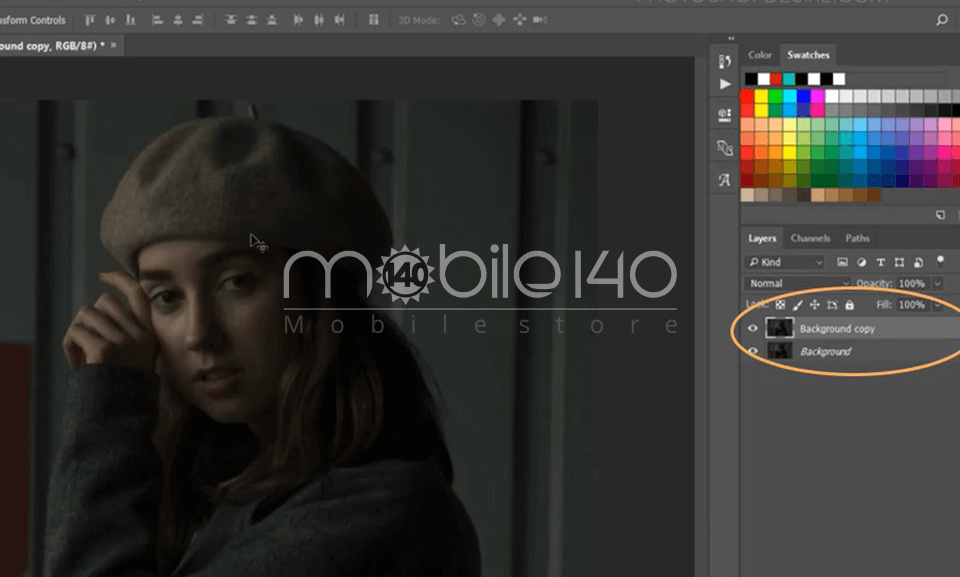Select the Layers tab

pyautogui.click(x=762, y=238)
